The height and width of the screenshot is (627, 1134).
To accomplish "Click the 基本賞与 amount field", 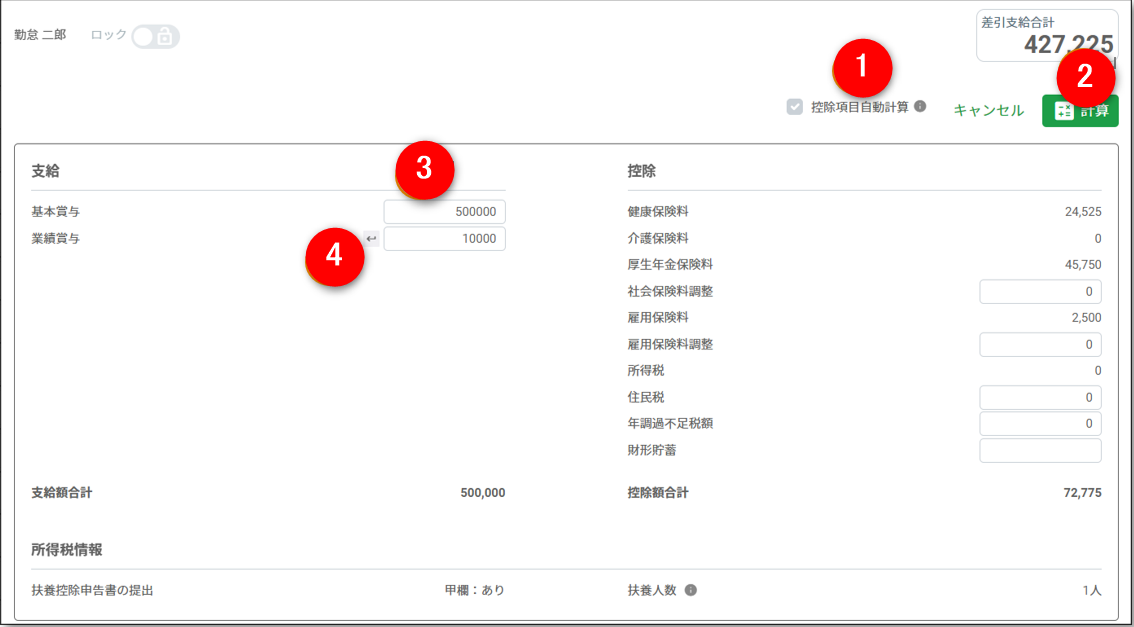I will pos(444,212).
